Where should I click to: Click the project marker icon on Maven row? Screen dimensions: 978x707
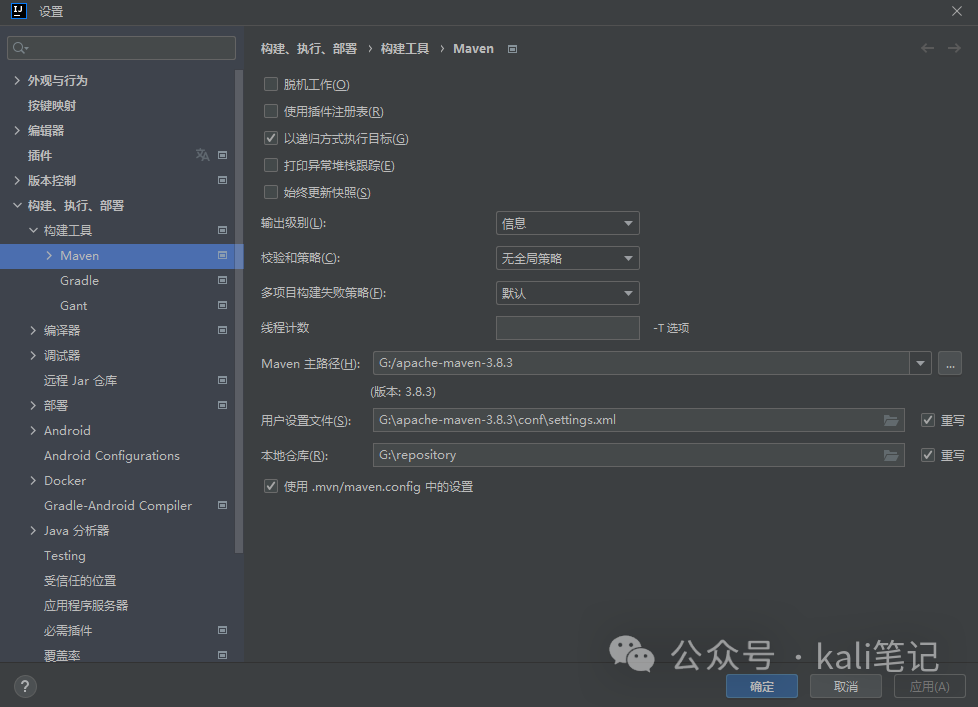[x=222, y=255]
